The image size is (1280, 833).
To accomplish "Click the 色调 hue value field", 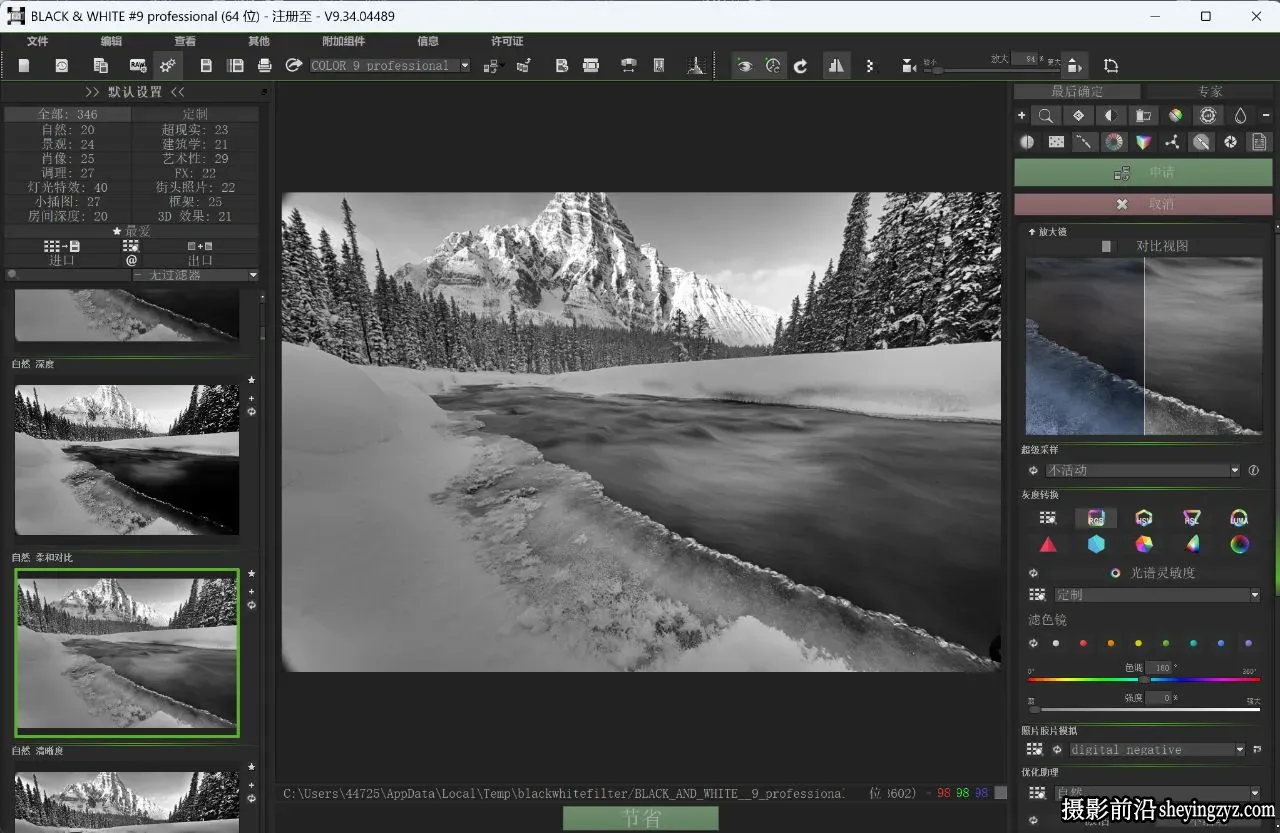I will pos(1160,668).
